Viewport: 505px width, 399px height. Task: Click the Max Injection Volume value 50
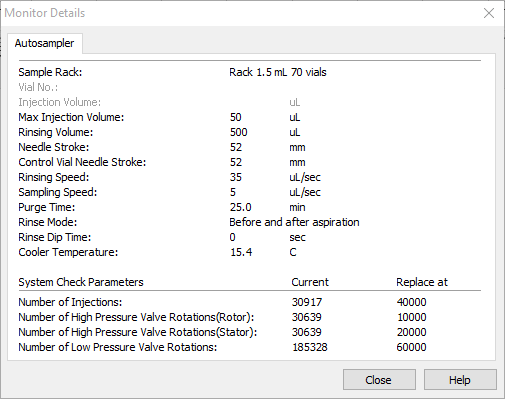tap(236, 117)
